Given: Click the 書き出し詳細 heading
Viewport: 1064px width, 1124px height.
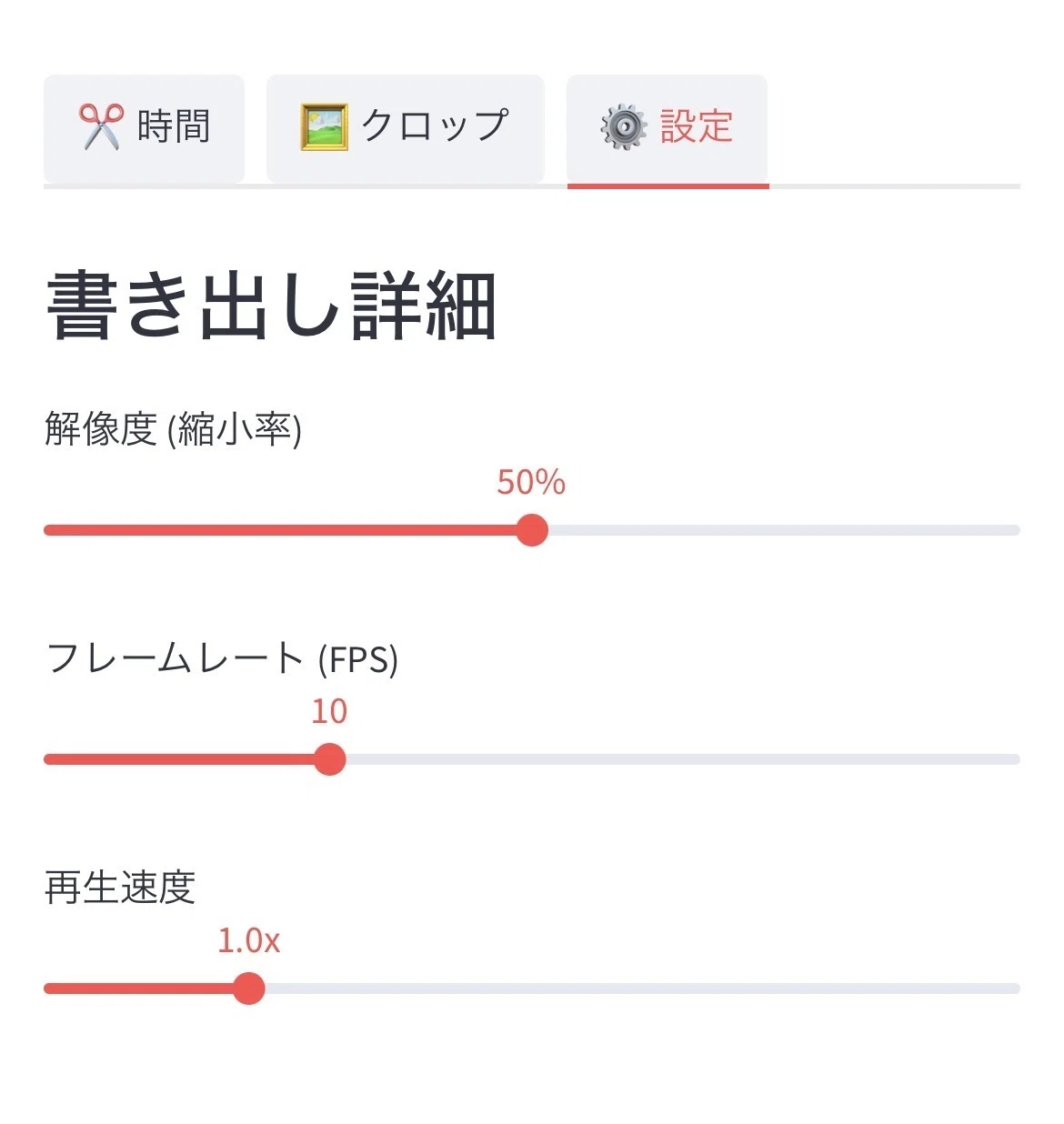Looking at the screenshot, I should coord(271,306).
